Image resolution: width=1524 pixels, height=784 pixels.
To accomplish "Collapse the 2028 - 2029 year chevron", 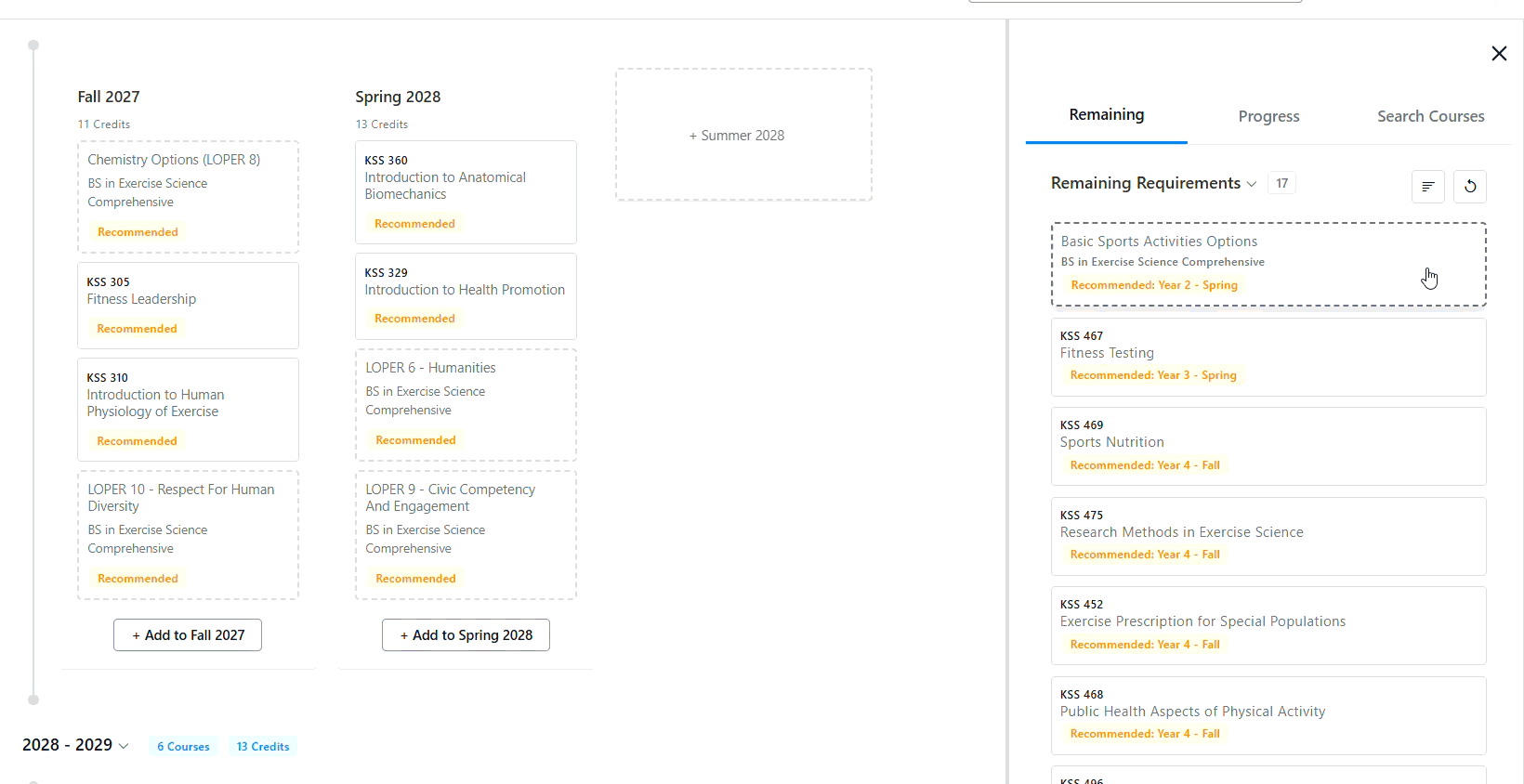I will tap(124, 746).
